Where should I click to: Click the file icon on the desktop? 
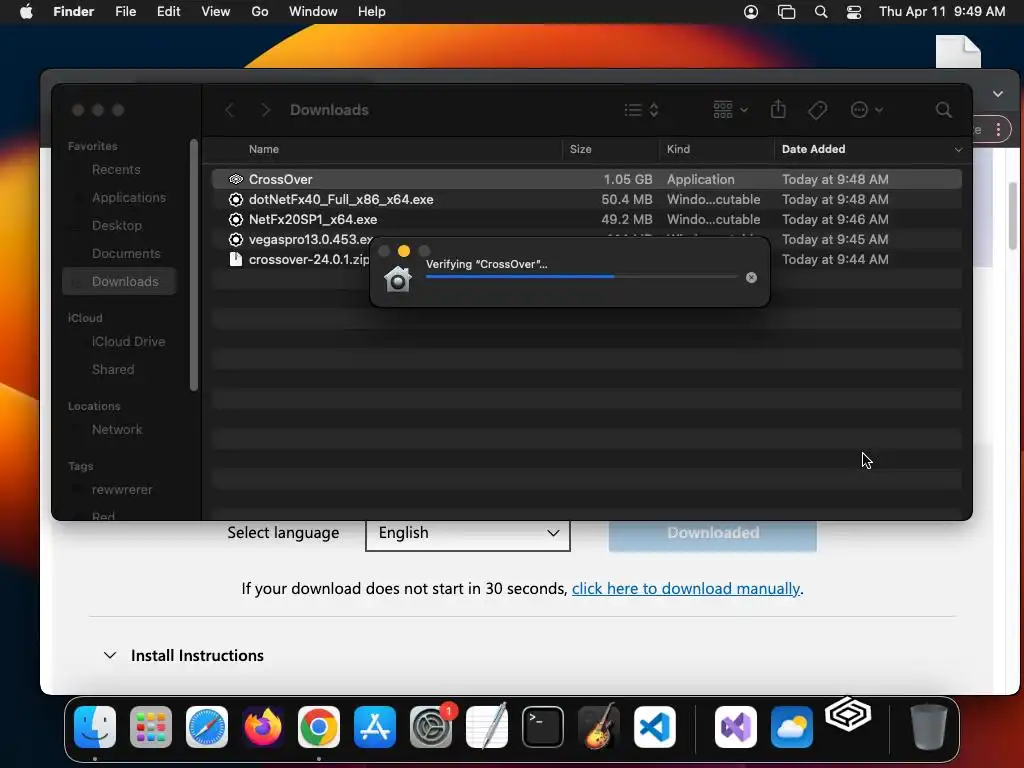[x=958, y=52]
